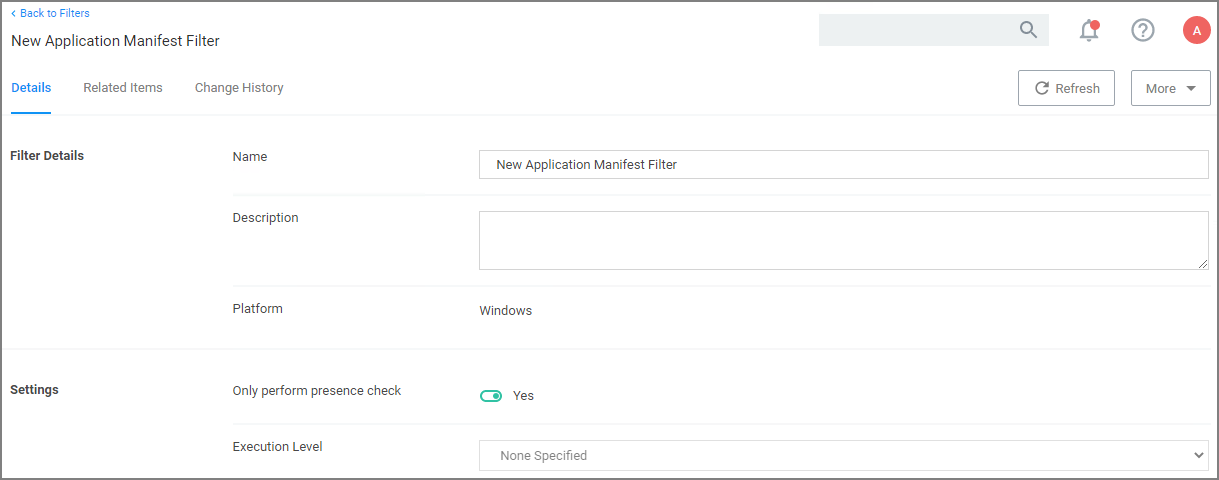Click the Filter Details section heading
The image size is (1219, 480).
(47, 156)
